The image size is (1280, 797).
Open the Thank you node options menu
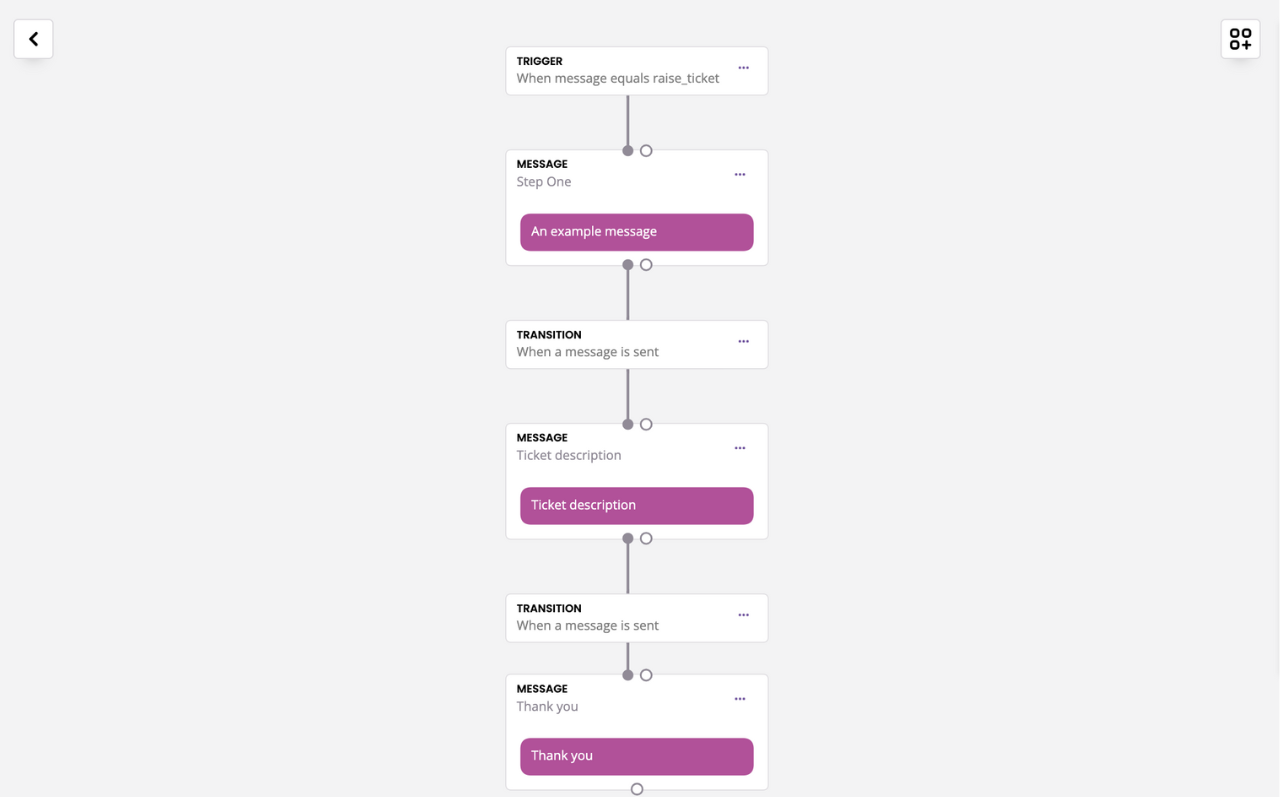pyautogui.click(x=740, y=699)
